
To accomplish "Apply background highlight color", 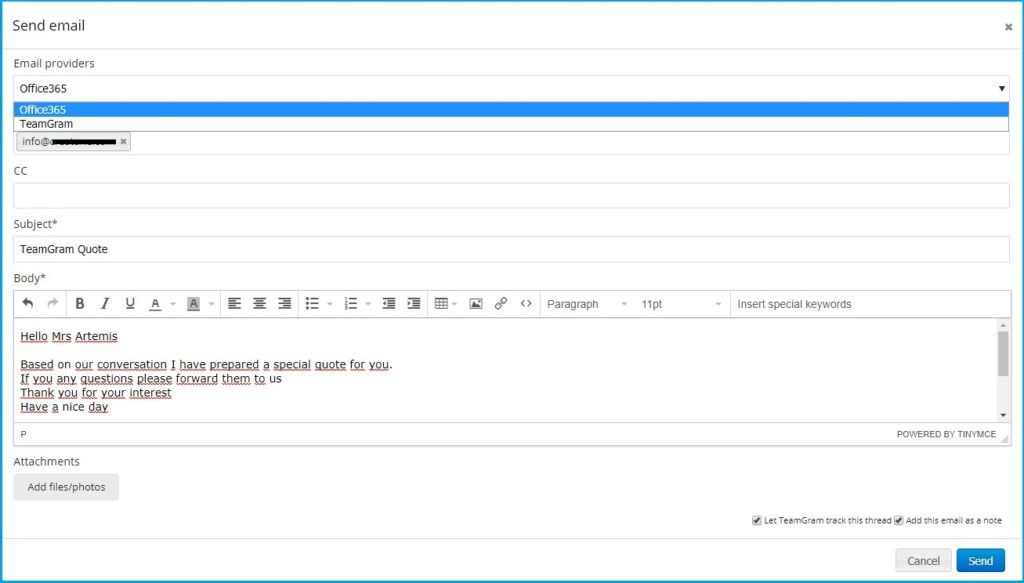I will tap(193, 304).
